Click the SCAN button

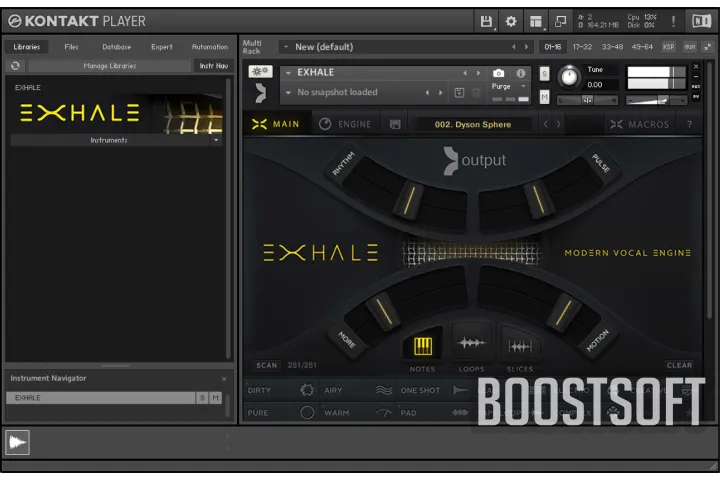266,366
